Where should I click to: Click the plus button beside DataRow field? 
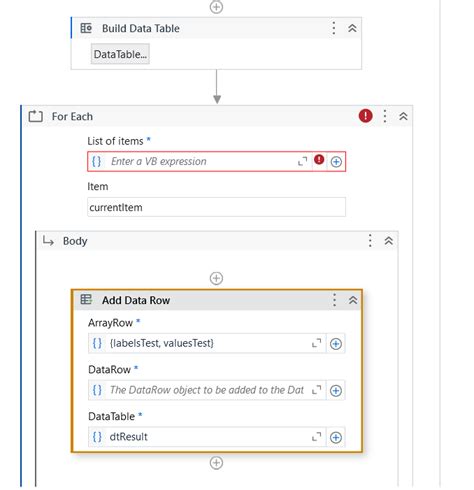pyautogui.click(x=336, y=391)
